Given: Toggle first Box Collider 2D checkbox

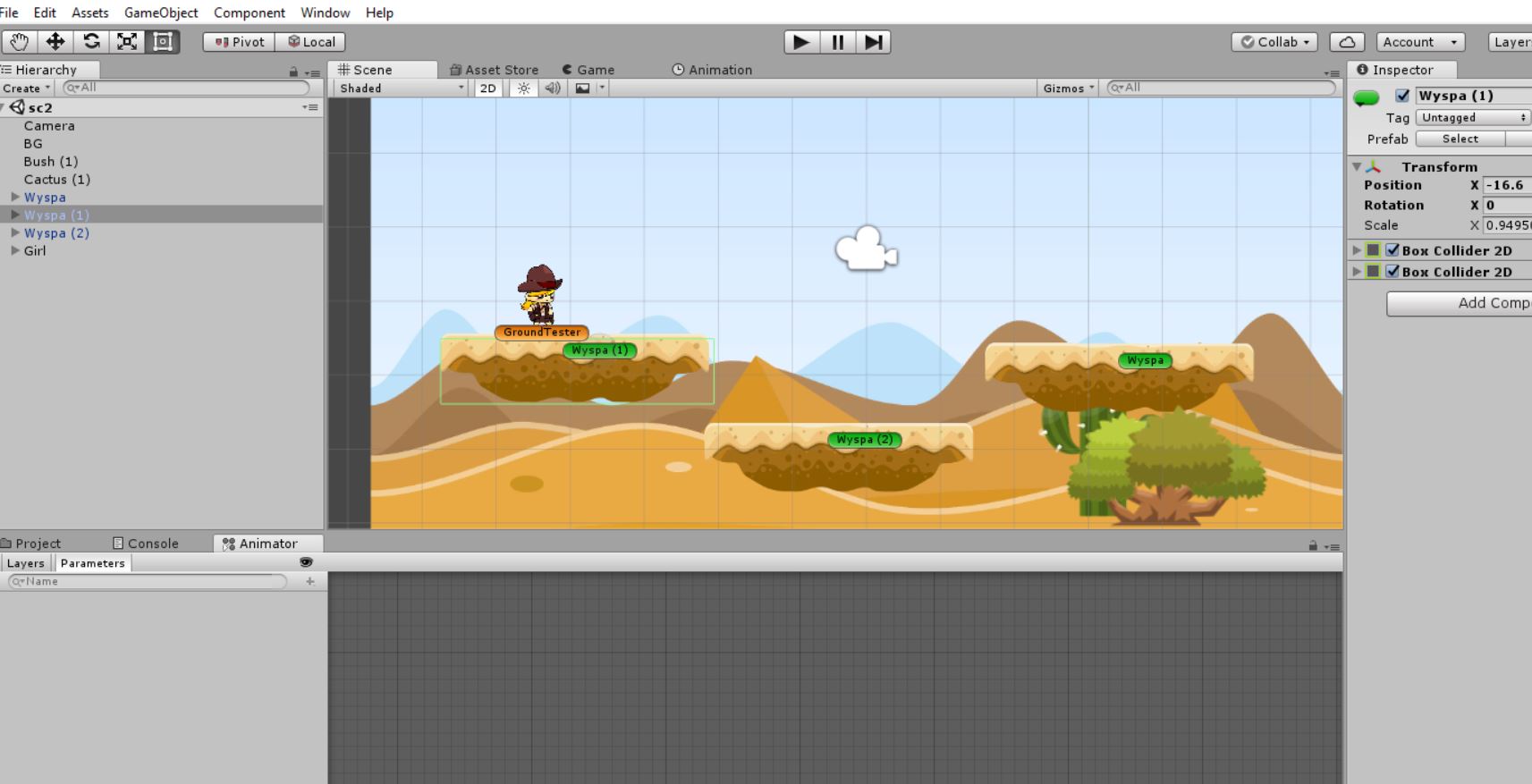Looking at the screenshot, I should (1392, 250).
